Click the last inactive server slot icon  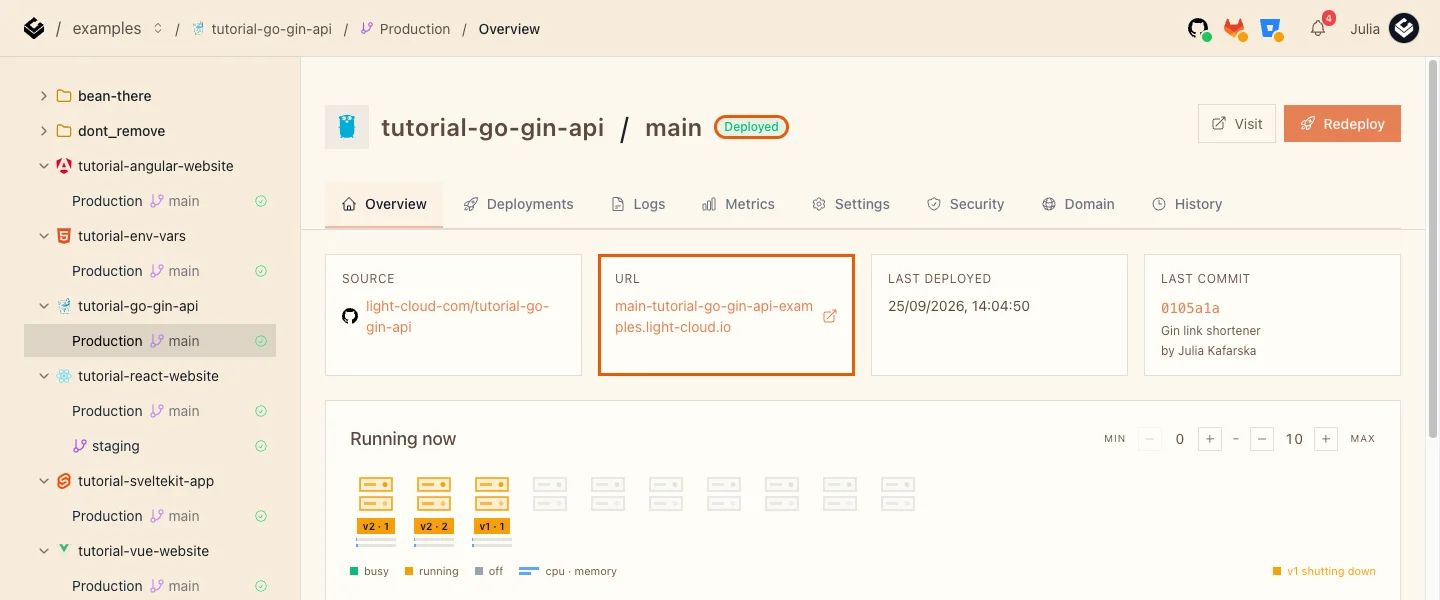pyautogui.click(x=898, y=493)
